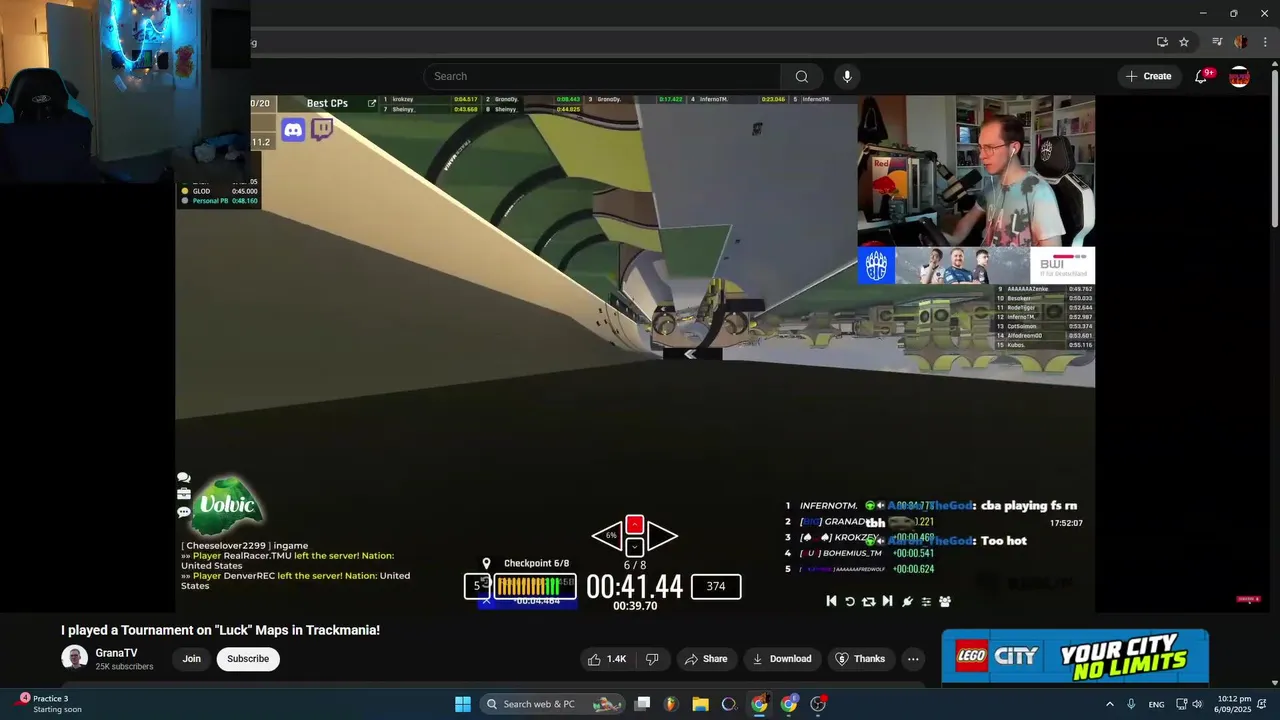Open the first Chrome taskbar icon

[x=759, y=704]
